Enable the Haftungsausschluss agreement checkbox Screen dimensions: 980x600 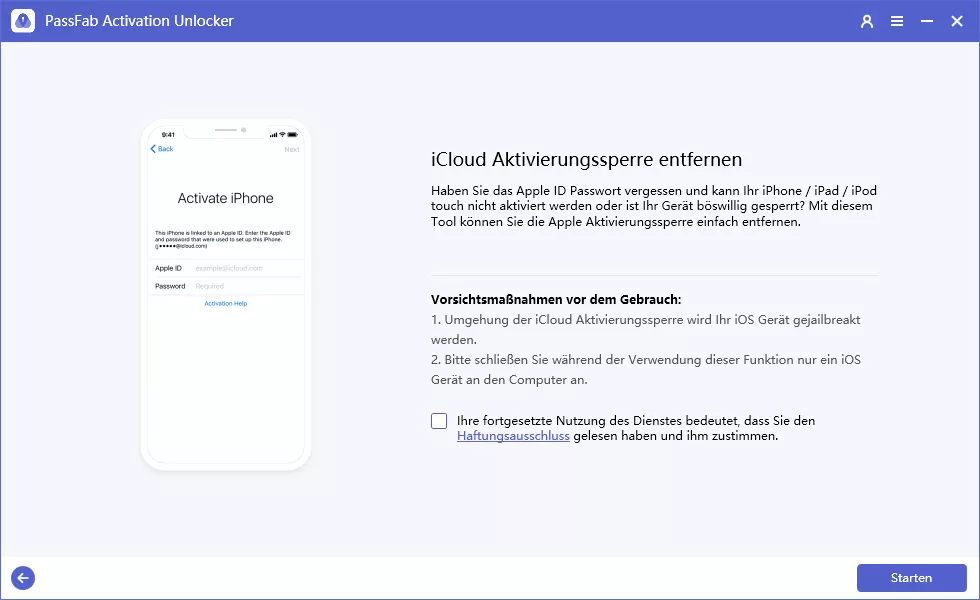click(438, 420)
